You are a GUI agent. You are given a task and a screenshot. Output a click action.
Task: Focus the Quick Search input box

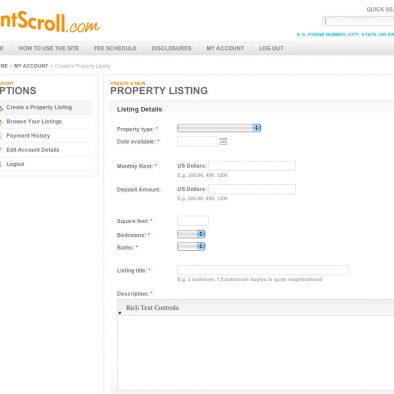[358, 21]
